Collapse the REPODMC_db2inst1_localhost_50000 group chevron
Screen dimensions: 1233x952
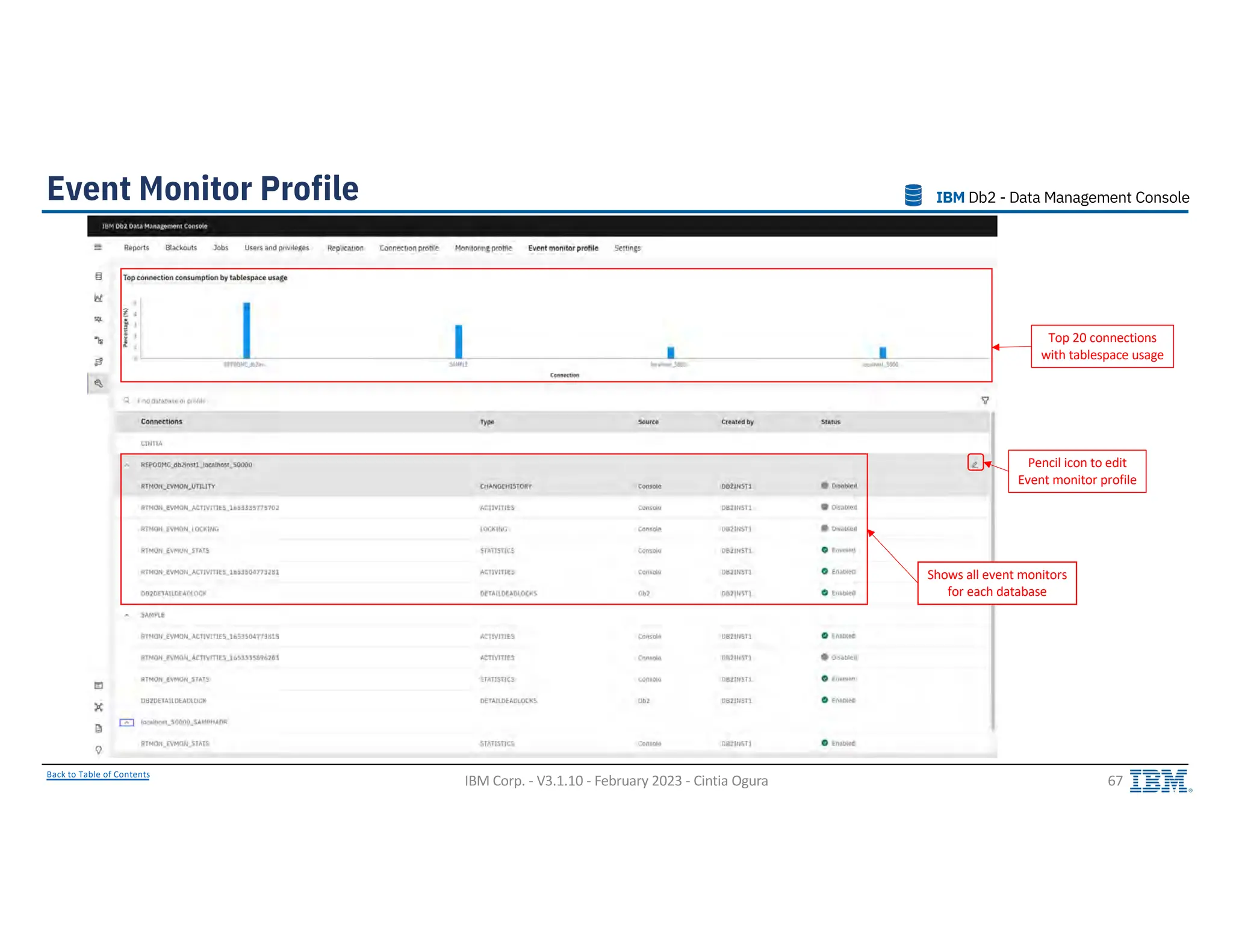coord(127,465)
